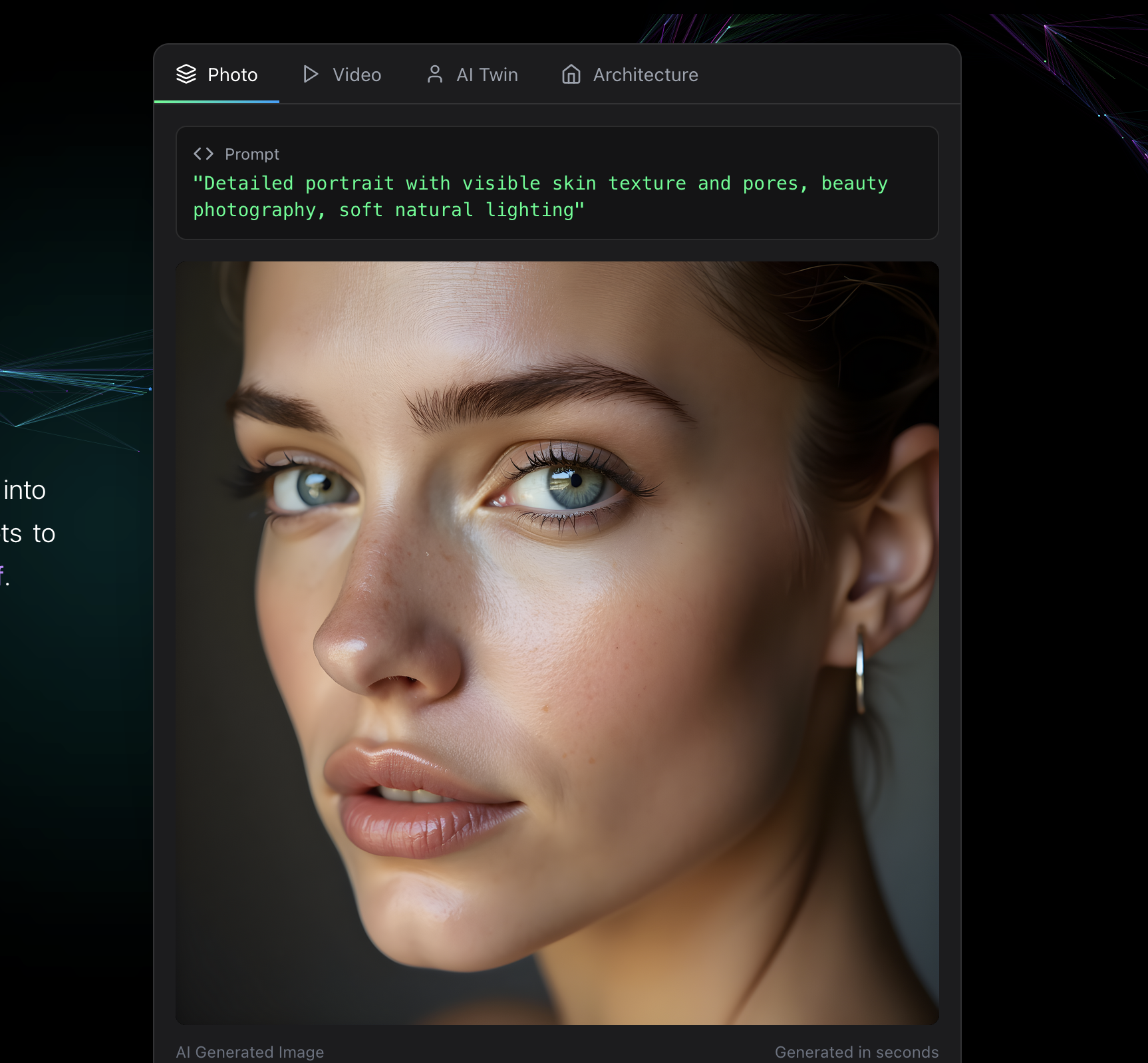This screenshot has width=1148, height=1063.
Task: Click the green prompt text block
Action: click(x=540, y=196)
